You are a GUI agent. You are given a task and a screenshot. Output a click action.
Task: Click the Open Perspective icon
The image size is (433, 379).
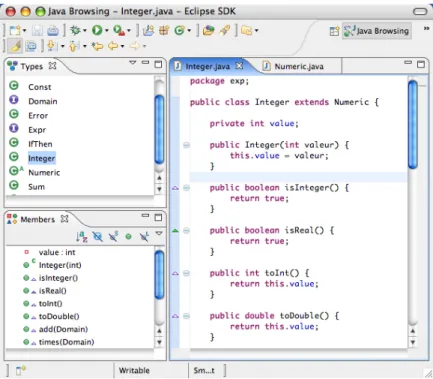click(x=334, y=31)
